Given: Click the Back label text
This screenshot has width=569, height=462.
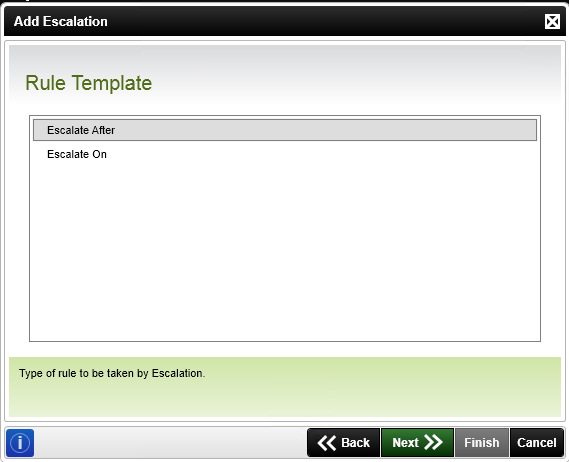Looking at the screenshot, I should pyautogui.click(x=355, y=443).
